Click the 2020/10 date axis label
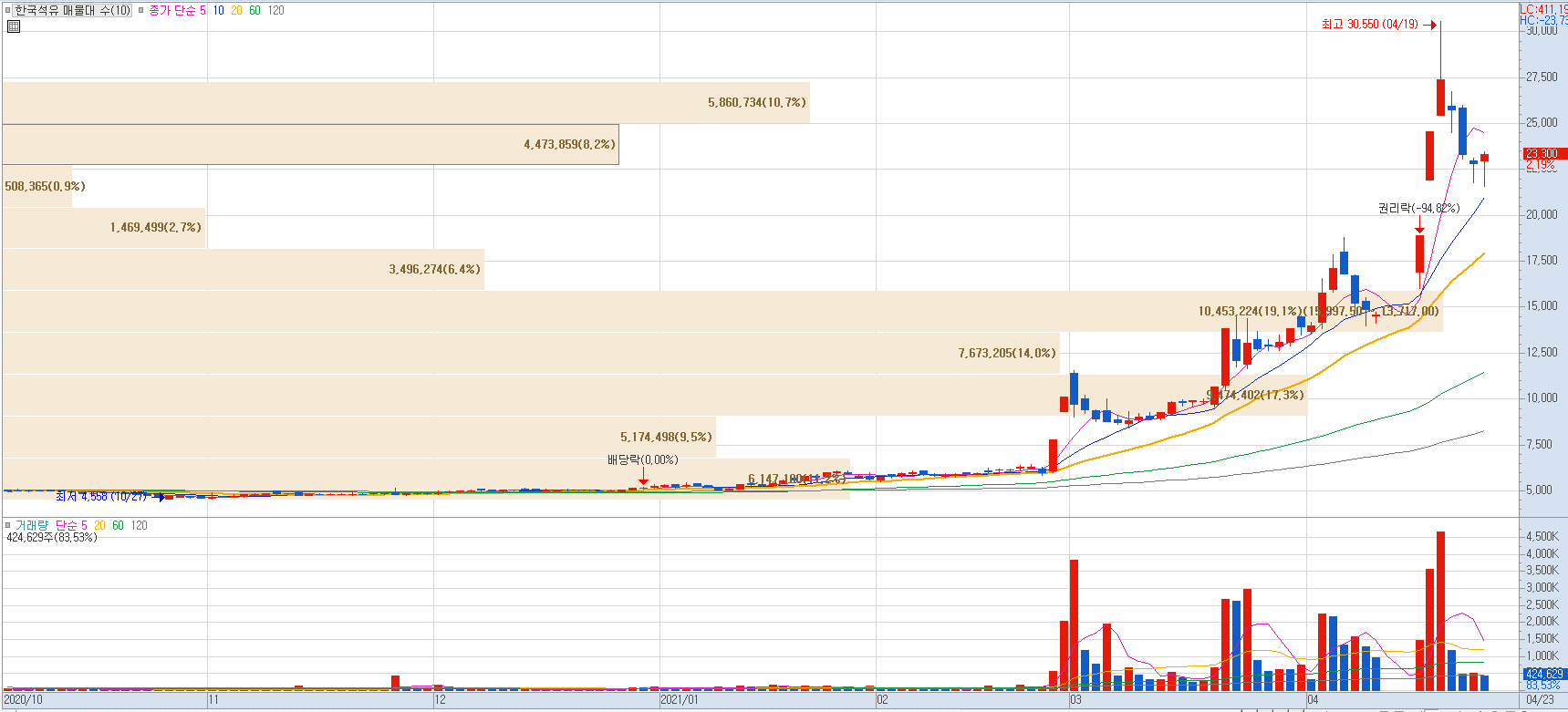Image resolution: width=1568 pixels, height=712 pixels. pos(23,700)
